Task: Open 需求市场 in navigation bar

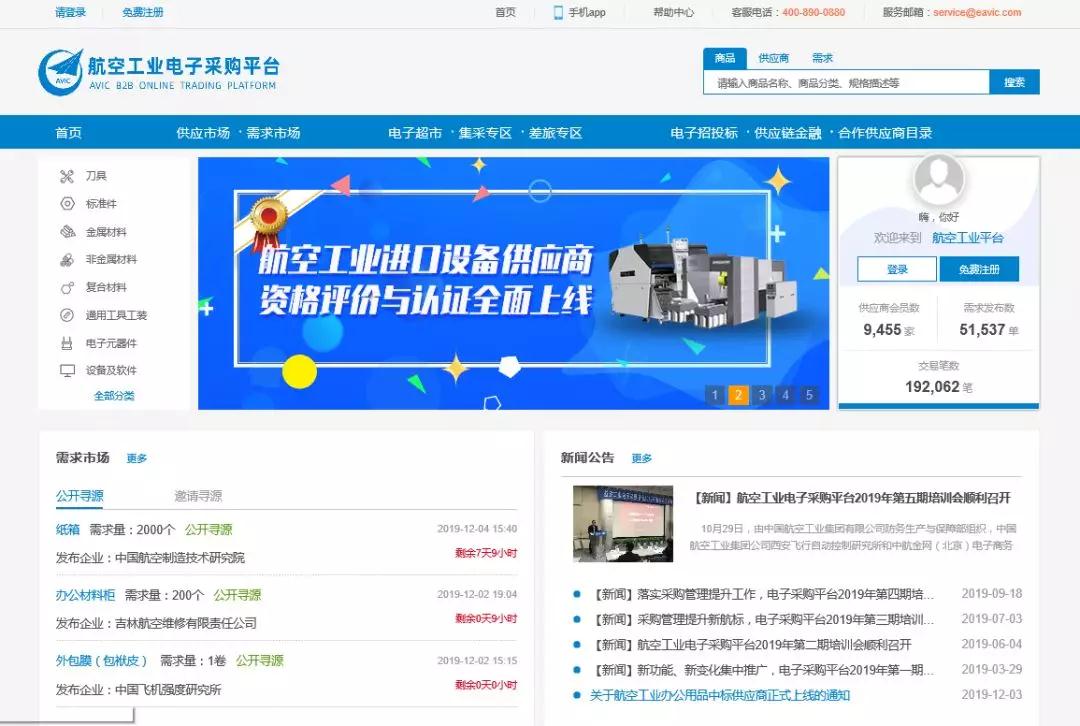Action: [x=273, y=133]
